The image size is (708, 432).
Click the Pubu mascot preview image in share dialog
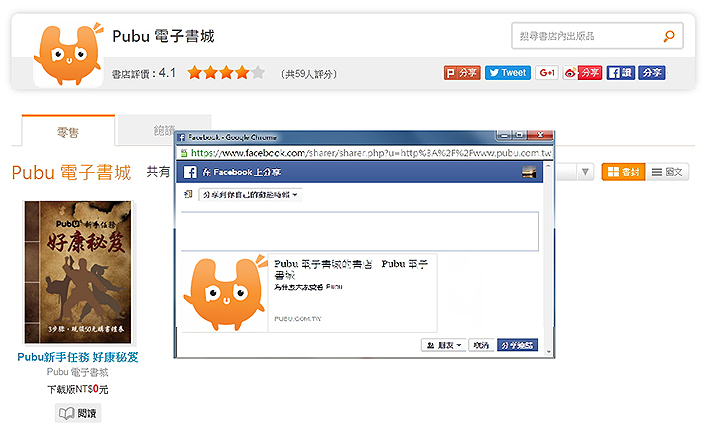point(225,293)
